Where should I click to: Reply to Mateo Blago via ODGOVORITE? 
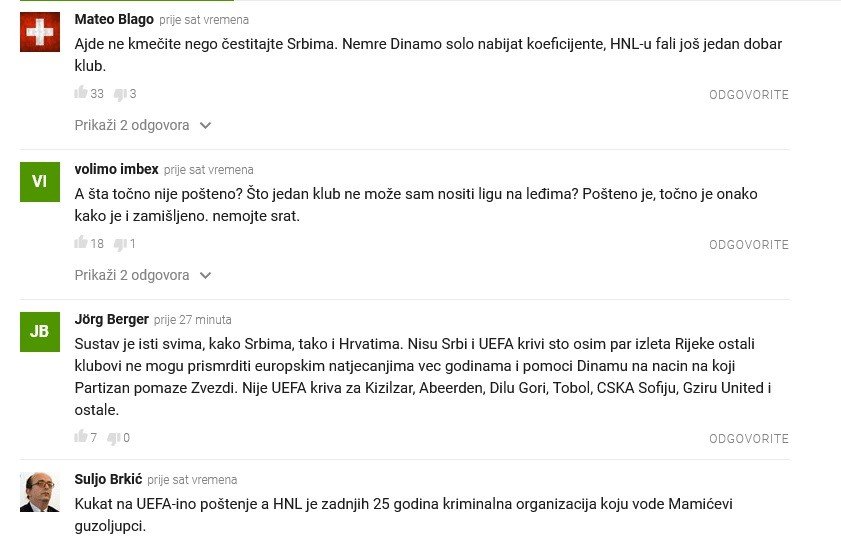tap(749, 95)
